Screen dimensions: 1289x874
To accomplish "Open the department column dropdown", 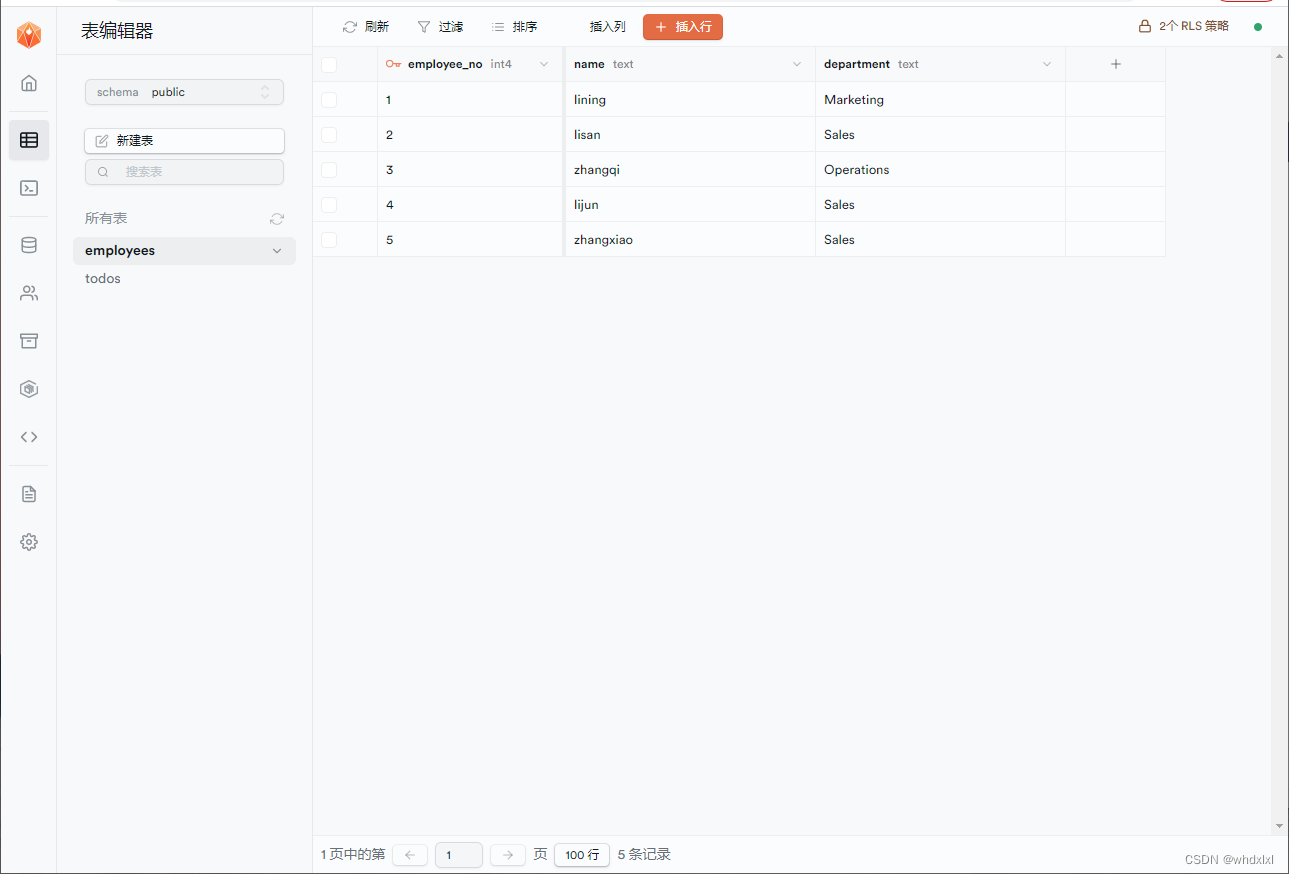I will (1046, 63).
